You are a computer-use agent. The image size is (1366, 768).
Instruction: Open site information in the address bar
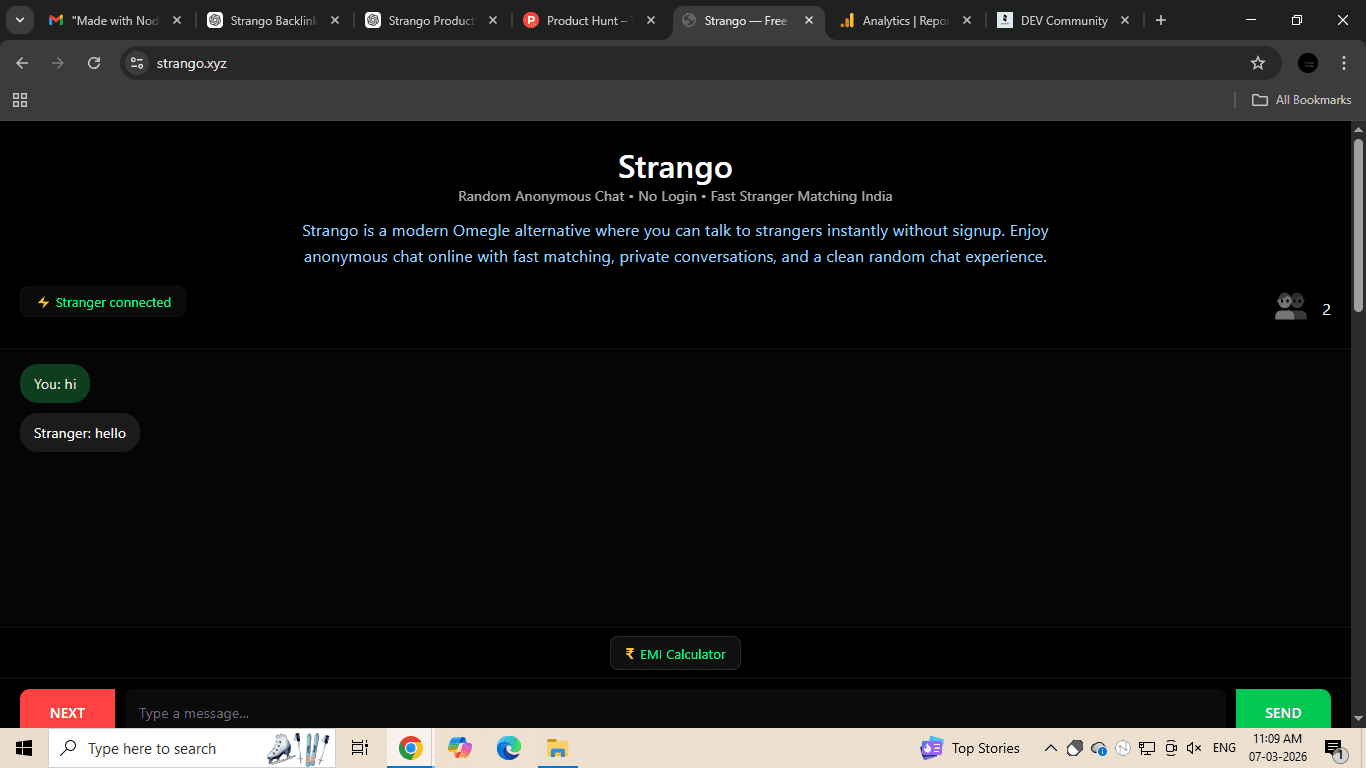pyautogui.click(x=136, y=62)
